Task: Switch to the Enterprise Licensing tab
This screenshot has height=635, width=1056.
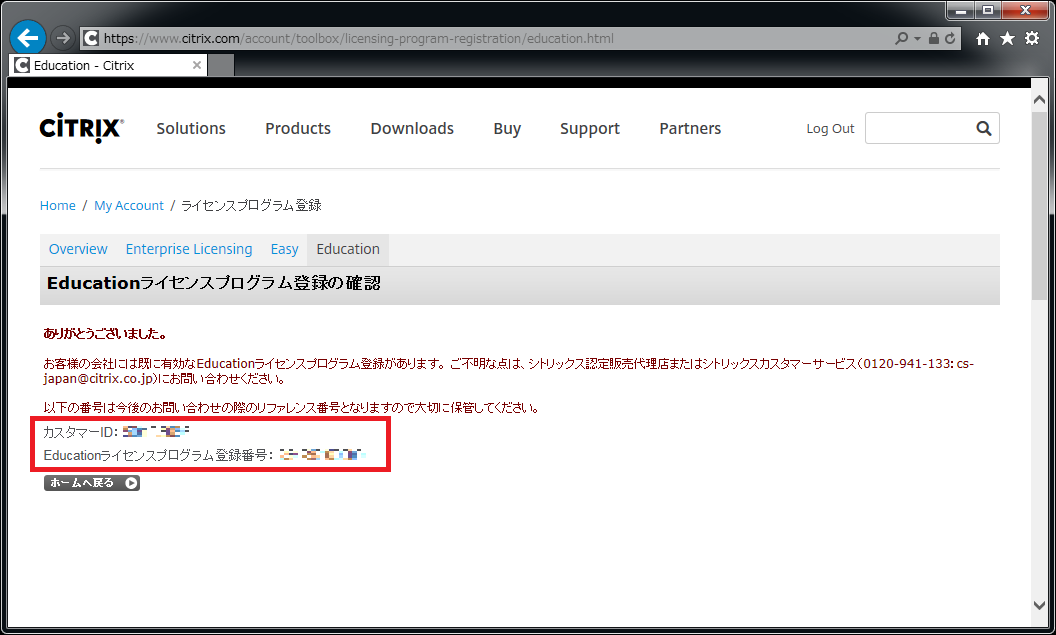Action: coord(188,249)
